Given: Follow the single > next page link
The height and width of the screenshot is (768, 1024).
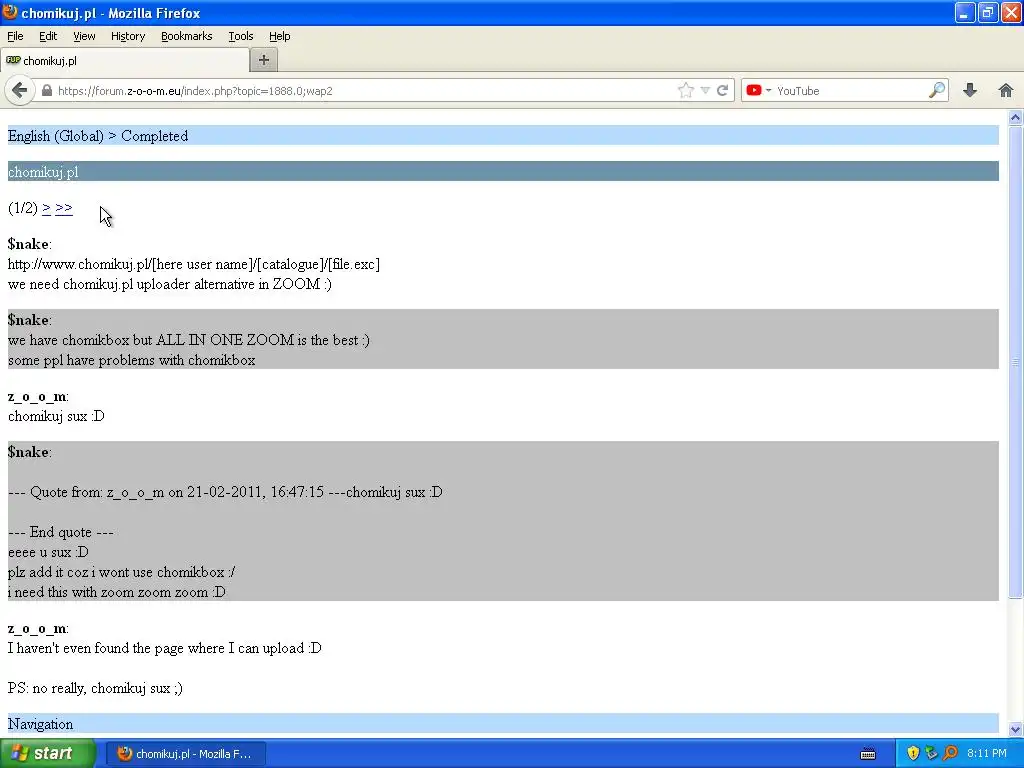Looking at the screenshot, I should (46, 208).
